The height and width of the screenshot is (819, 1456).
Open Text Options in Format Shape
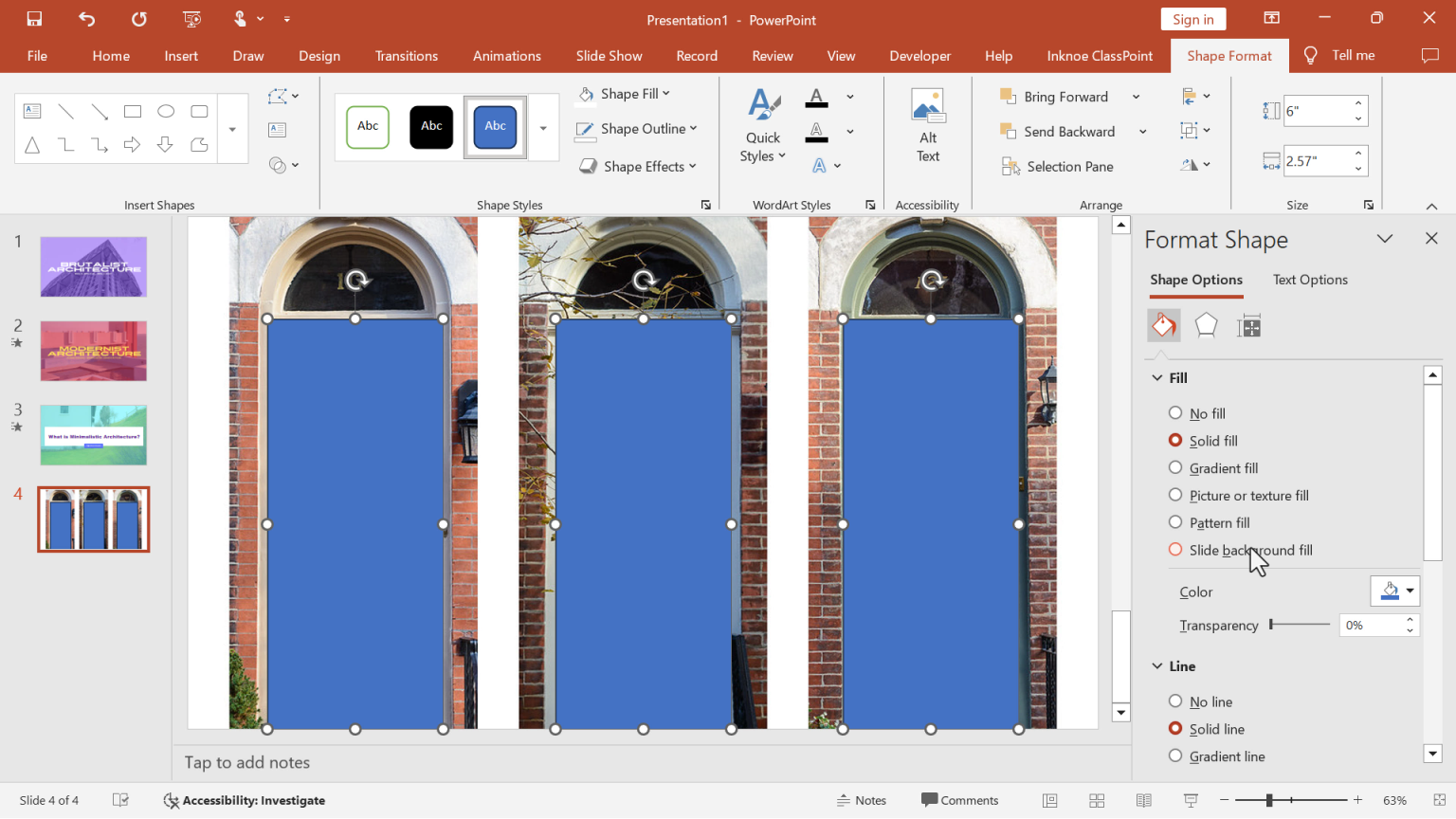[x=1310, y=279]
